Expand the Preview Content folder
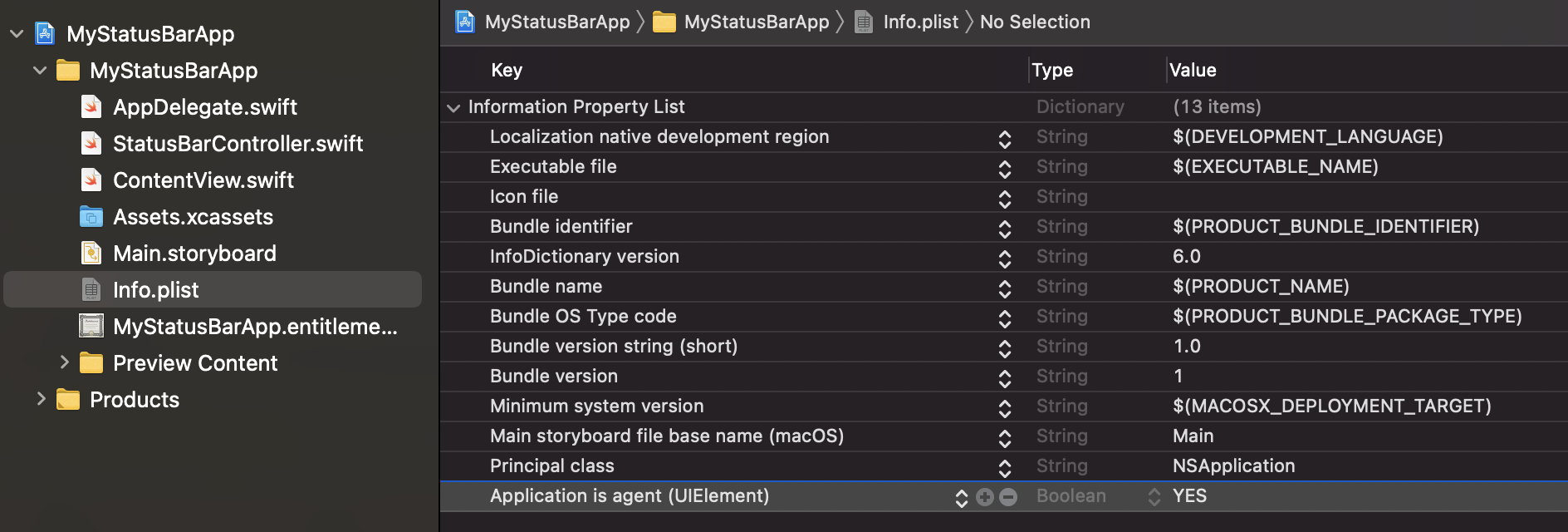The height and width of the screenshot is (532, 1568). click(x=64, y=362)
